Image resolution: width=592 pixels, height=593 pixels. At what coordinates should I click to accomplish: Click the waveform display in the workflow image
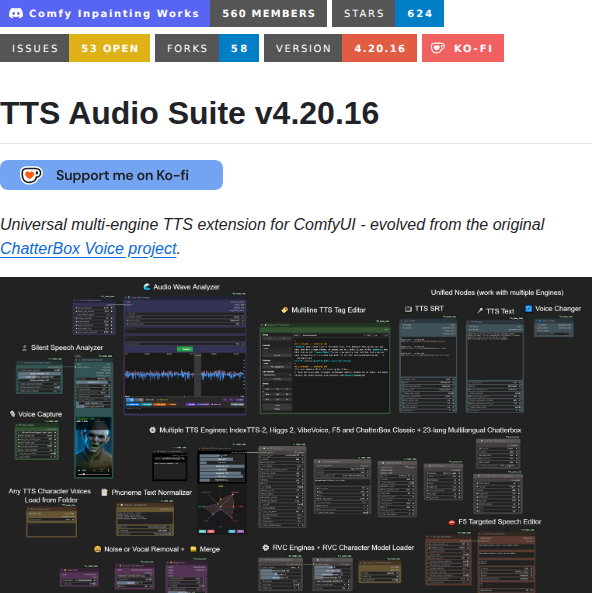tap(185, 374)
